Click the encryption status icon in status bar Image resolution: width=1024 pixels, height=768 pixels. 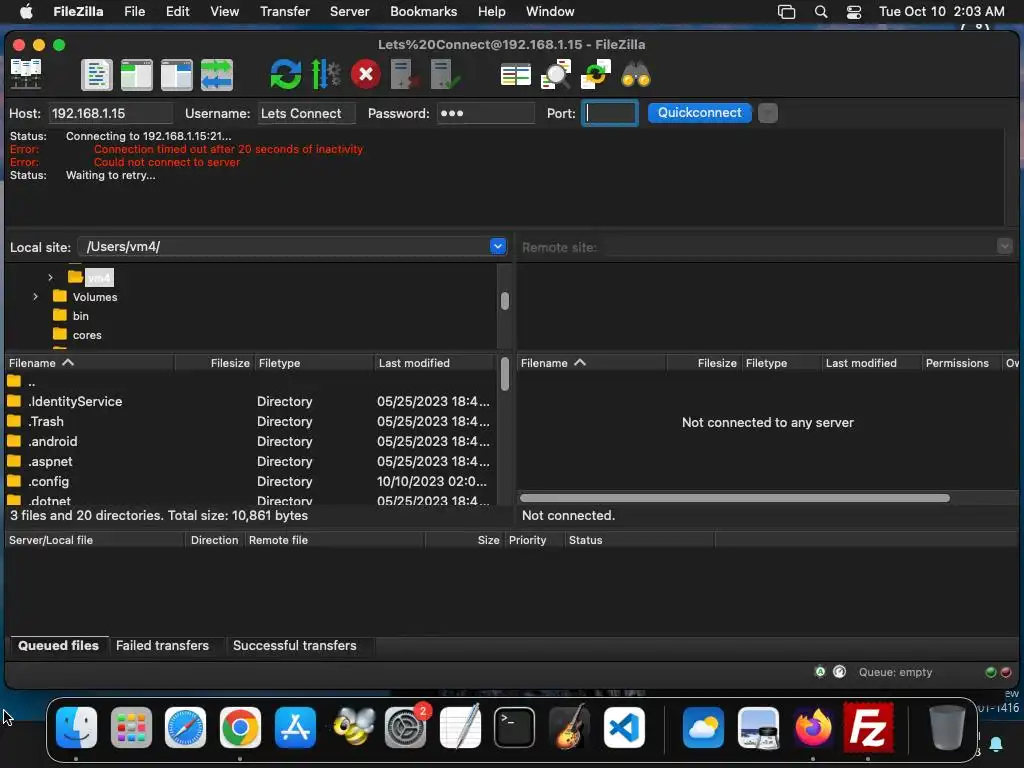coord(820,672)
